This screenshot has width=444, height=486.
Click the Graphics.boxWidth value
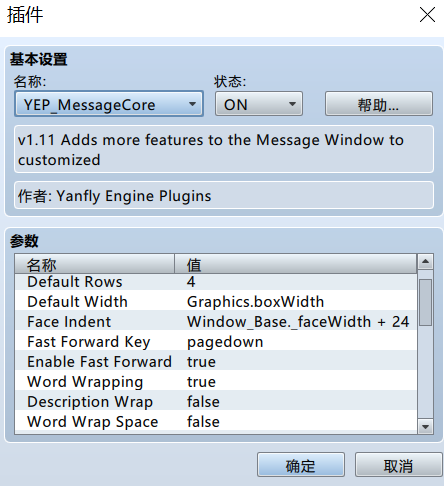[256, 302]
